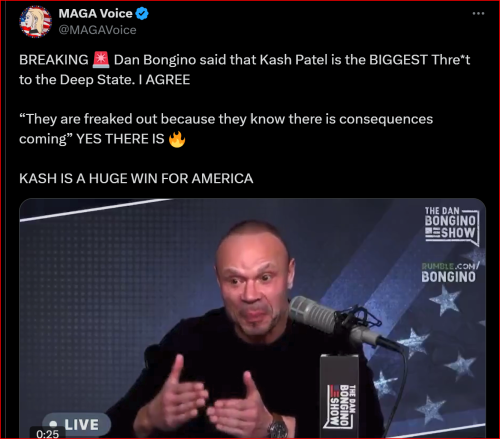Viewport: 500px width, 439px height.
Task: Click The Dan Bongino Show logo watermark
Action: pyautogui.click(x=452, y=225)
